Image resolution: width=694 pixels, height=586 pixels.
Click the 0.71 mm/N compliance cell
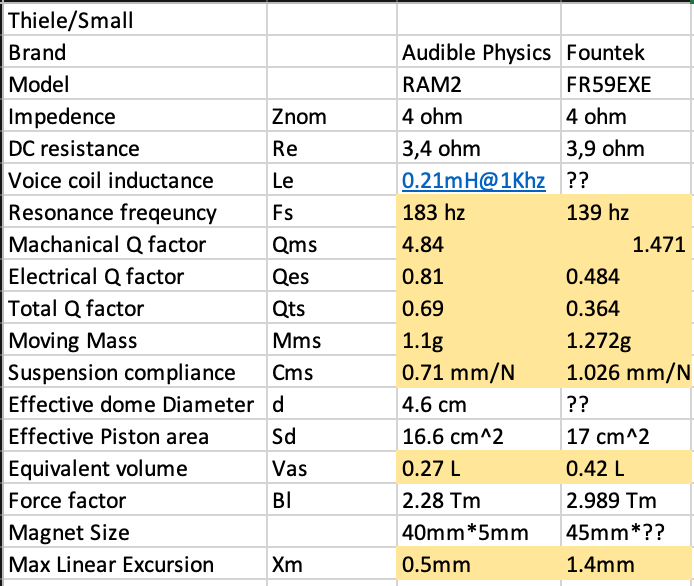tap(479, 373)
